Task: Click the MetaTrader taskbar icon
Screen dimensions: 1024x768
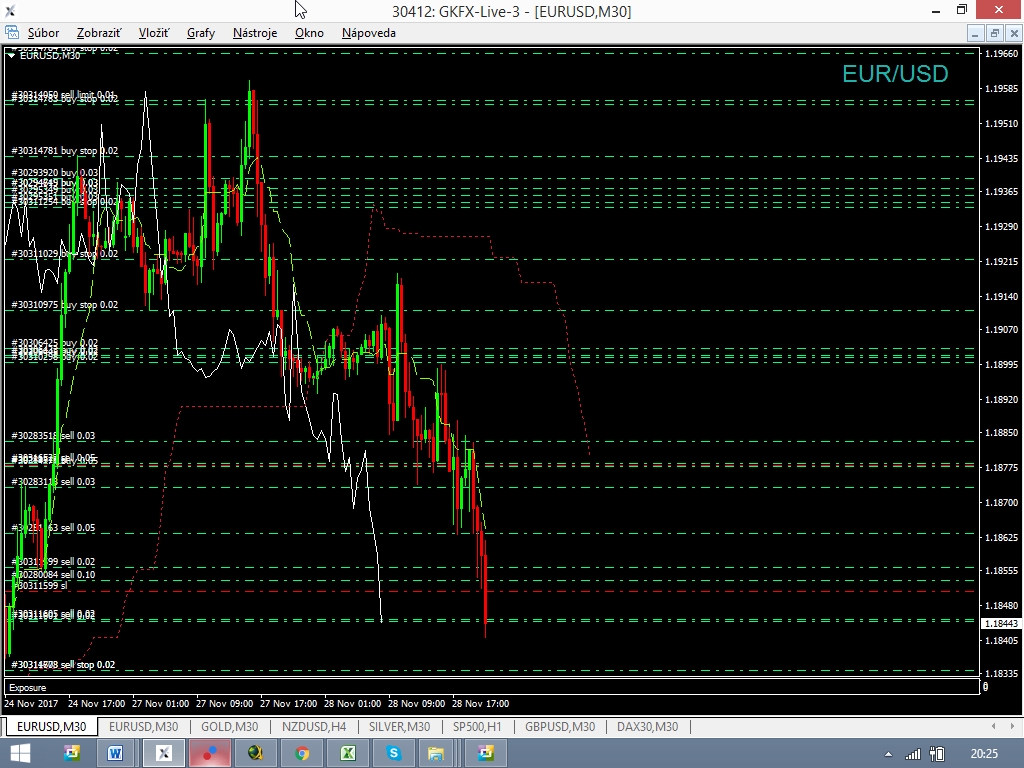Action: click(x=163, y=754)
